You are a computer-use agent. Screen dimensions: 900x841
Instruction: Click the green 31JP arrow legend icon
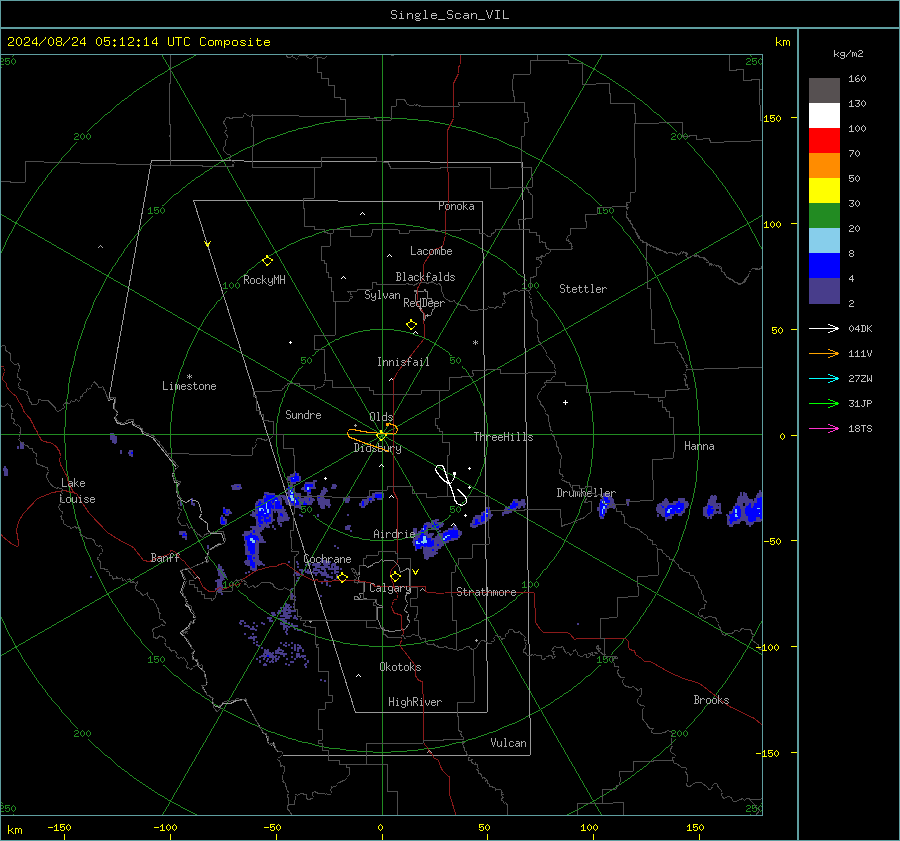coord(824,404)
